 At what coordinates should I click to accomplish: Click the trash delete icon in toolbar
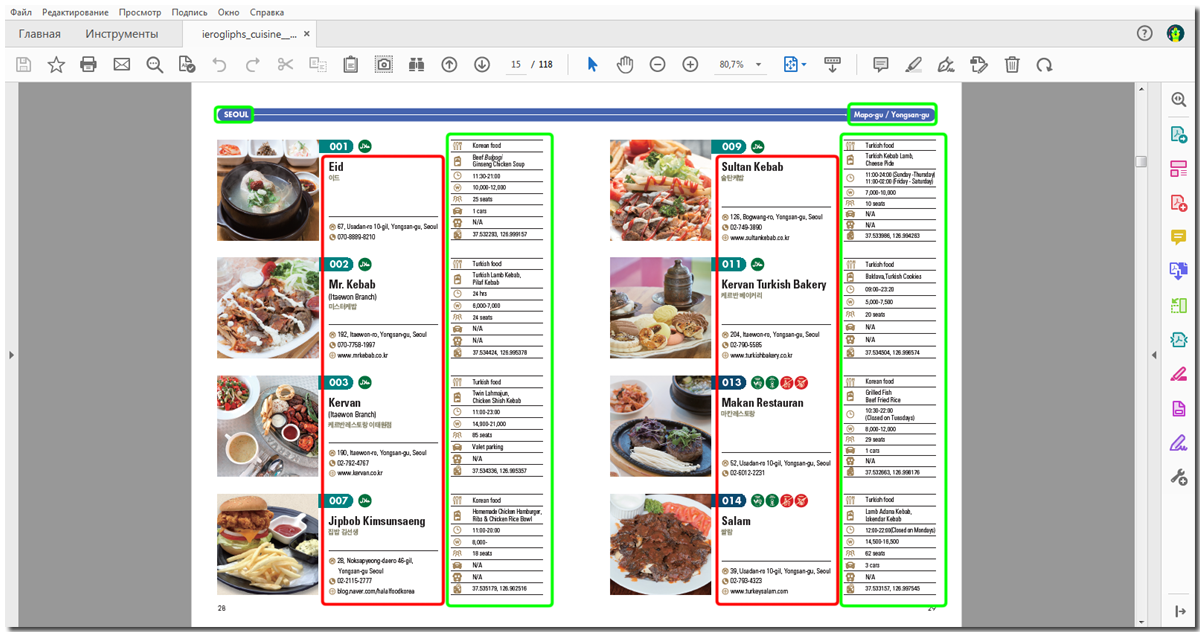pos(1012,65)
